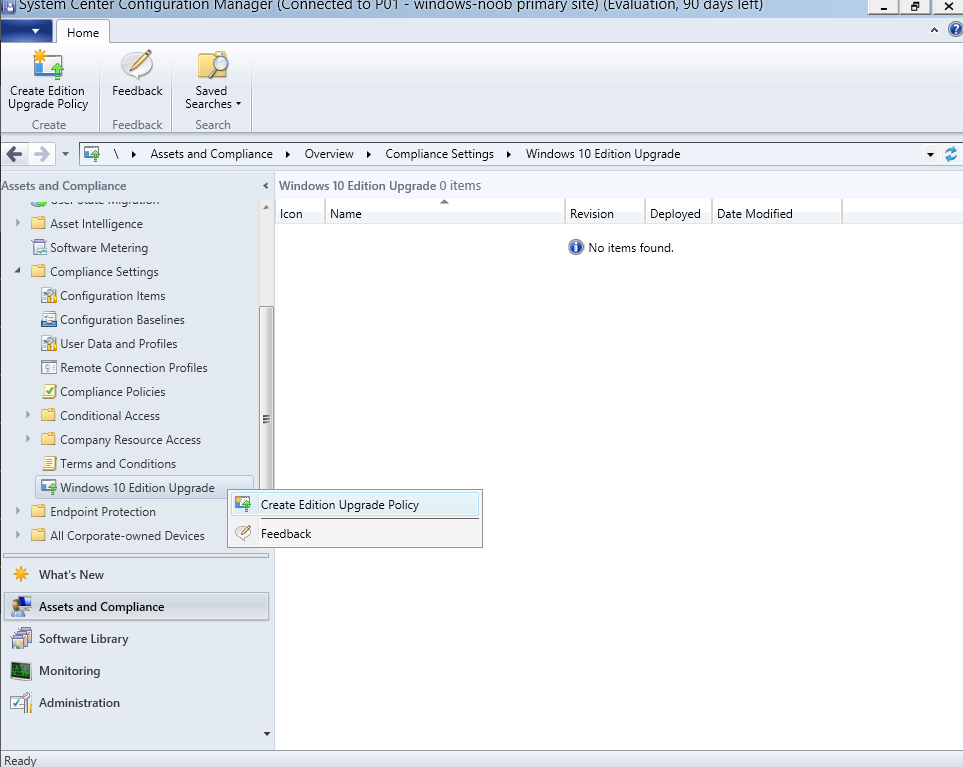Select Conditional Access in the tree
Image resolution: width=963 pixels, height=767 pixels.
(110, 416)
